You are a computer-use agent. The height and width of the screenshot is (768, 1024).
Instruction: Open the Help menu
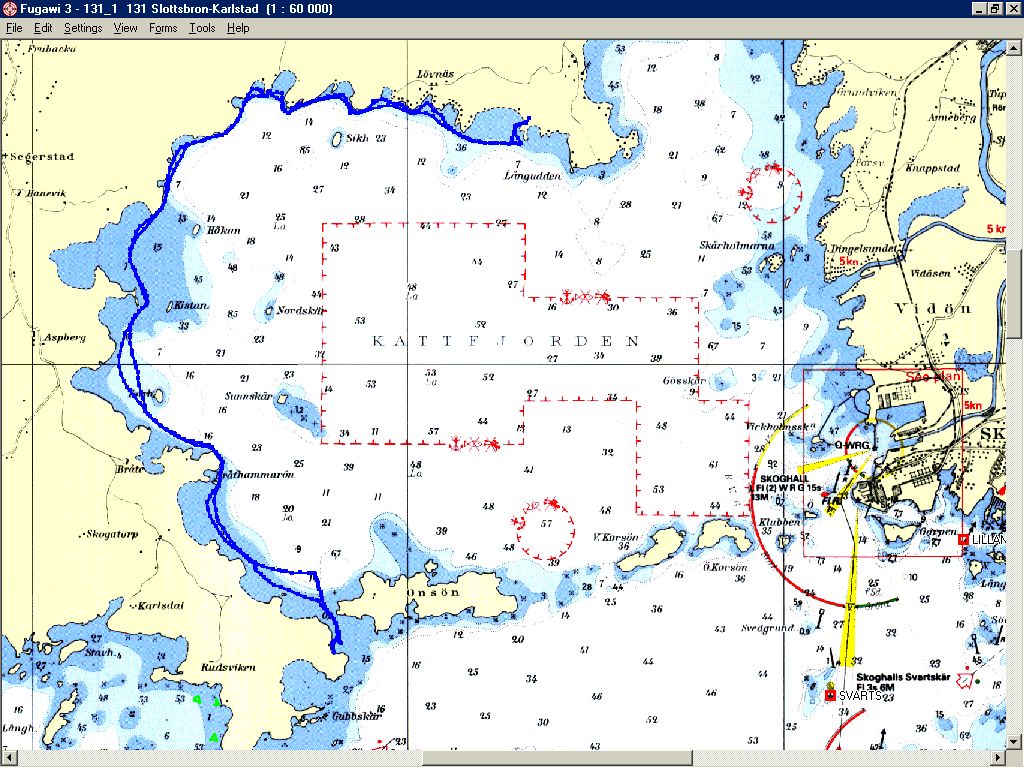(x=238, y=28)
